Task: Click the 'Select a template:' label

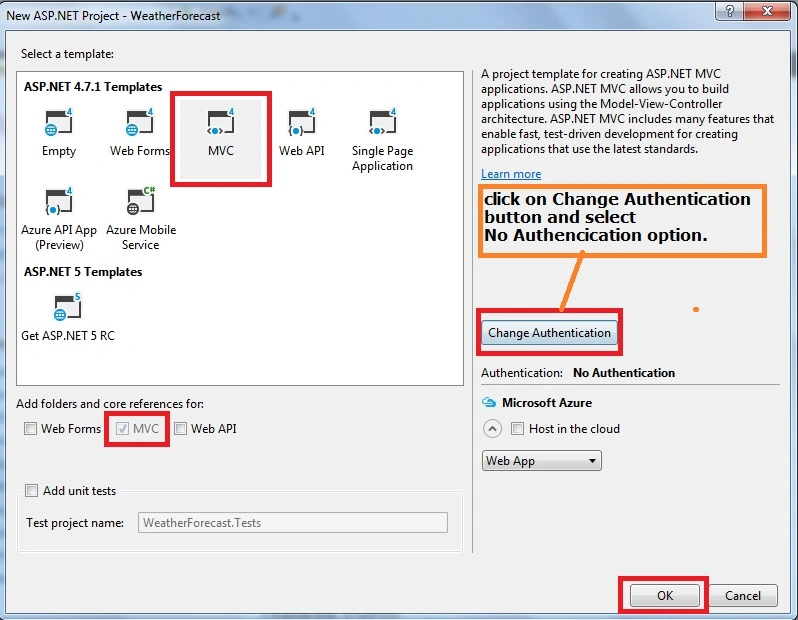Action: point(67,54)
